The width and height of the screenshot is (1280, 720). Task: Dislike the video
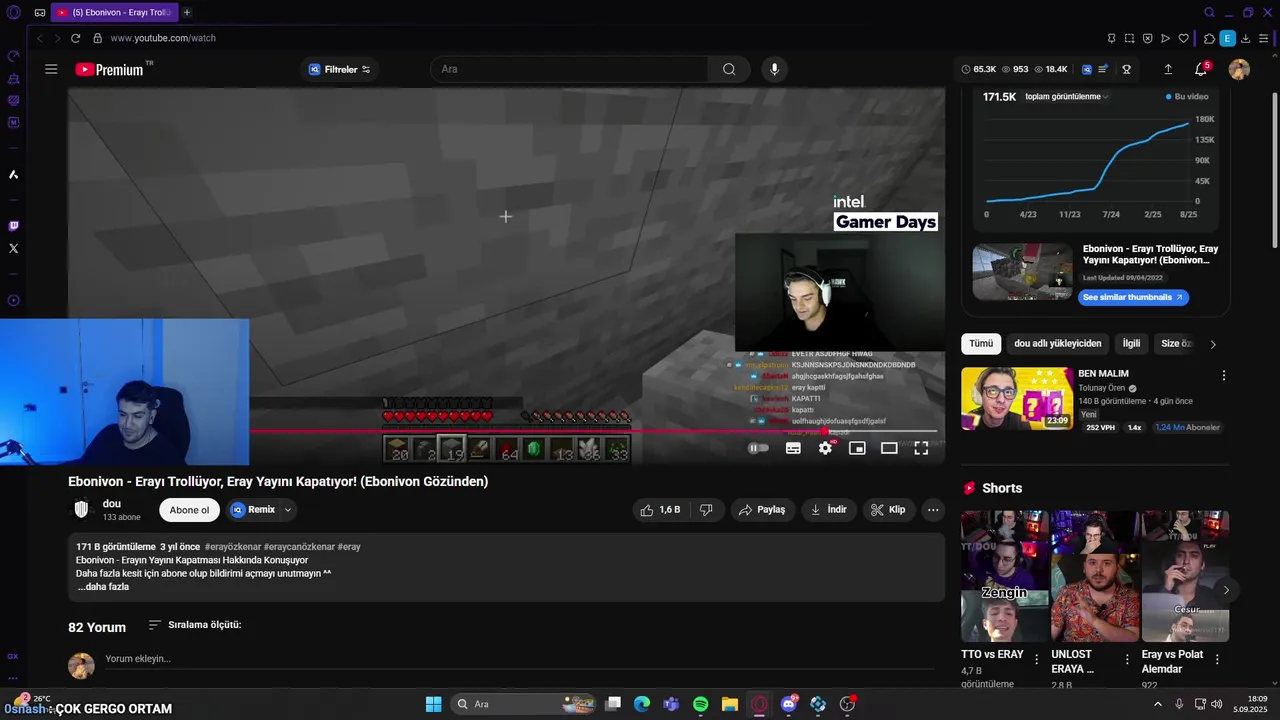pyautogui.click(x=706, y=510)
